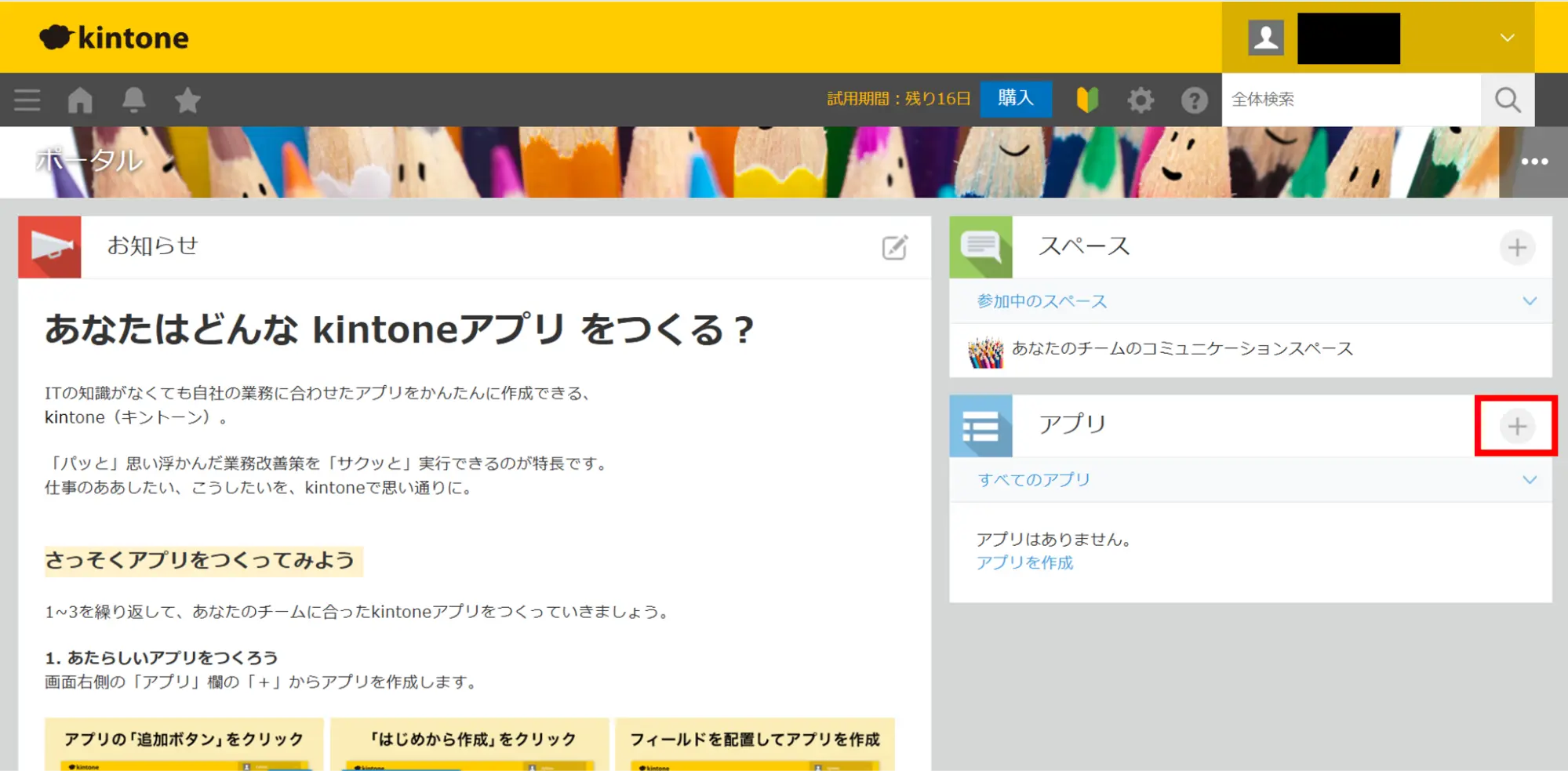Create a new app with plus button
The height and width of the screenshot is (771, 1568).
[1517, 426]
